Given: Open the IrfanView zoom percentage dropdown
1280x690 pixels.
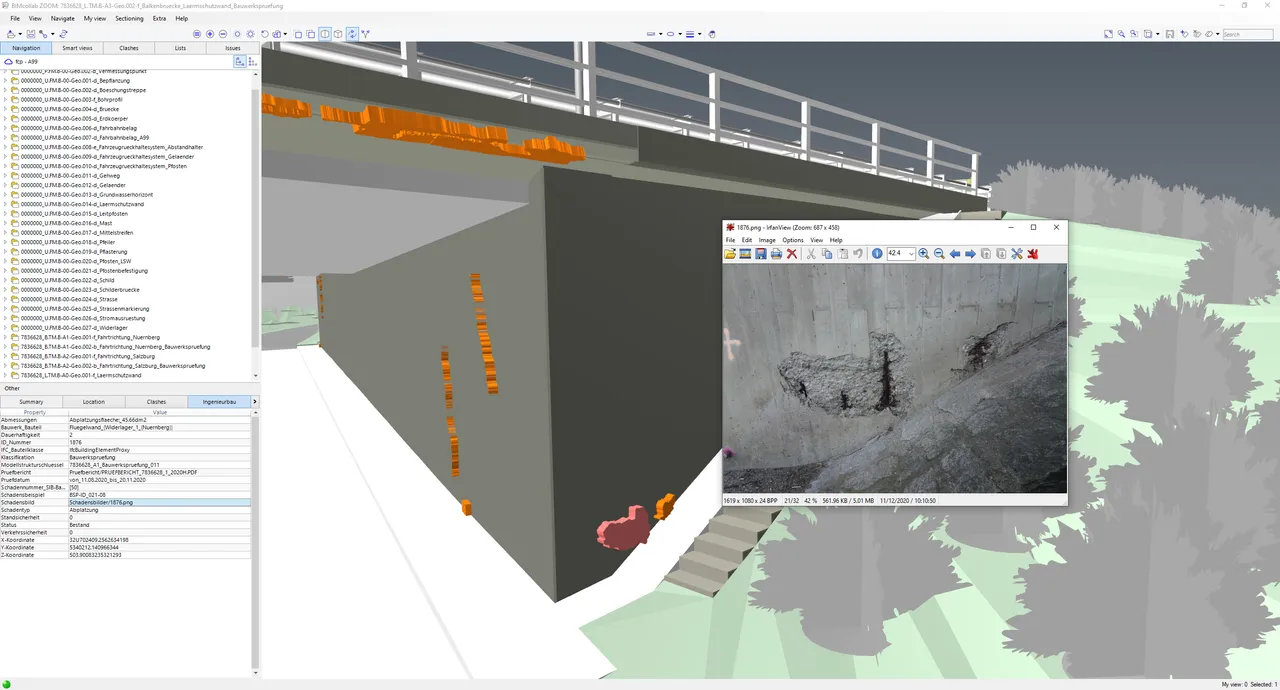Looking at the screenshot, I should [911, 254].
